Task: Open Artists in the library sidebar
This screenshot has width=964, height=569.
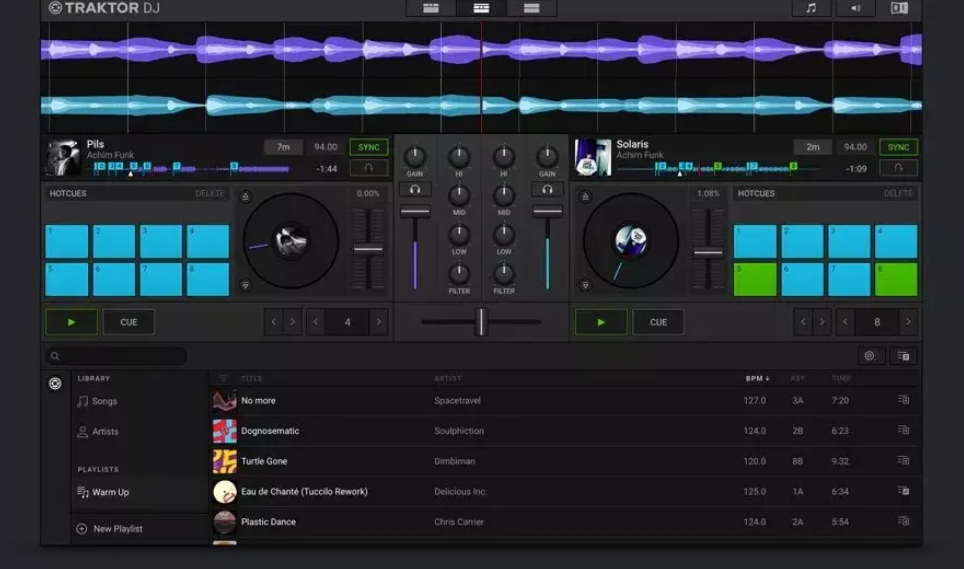Action: tap(98, 431)
